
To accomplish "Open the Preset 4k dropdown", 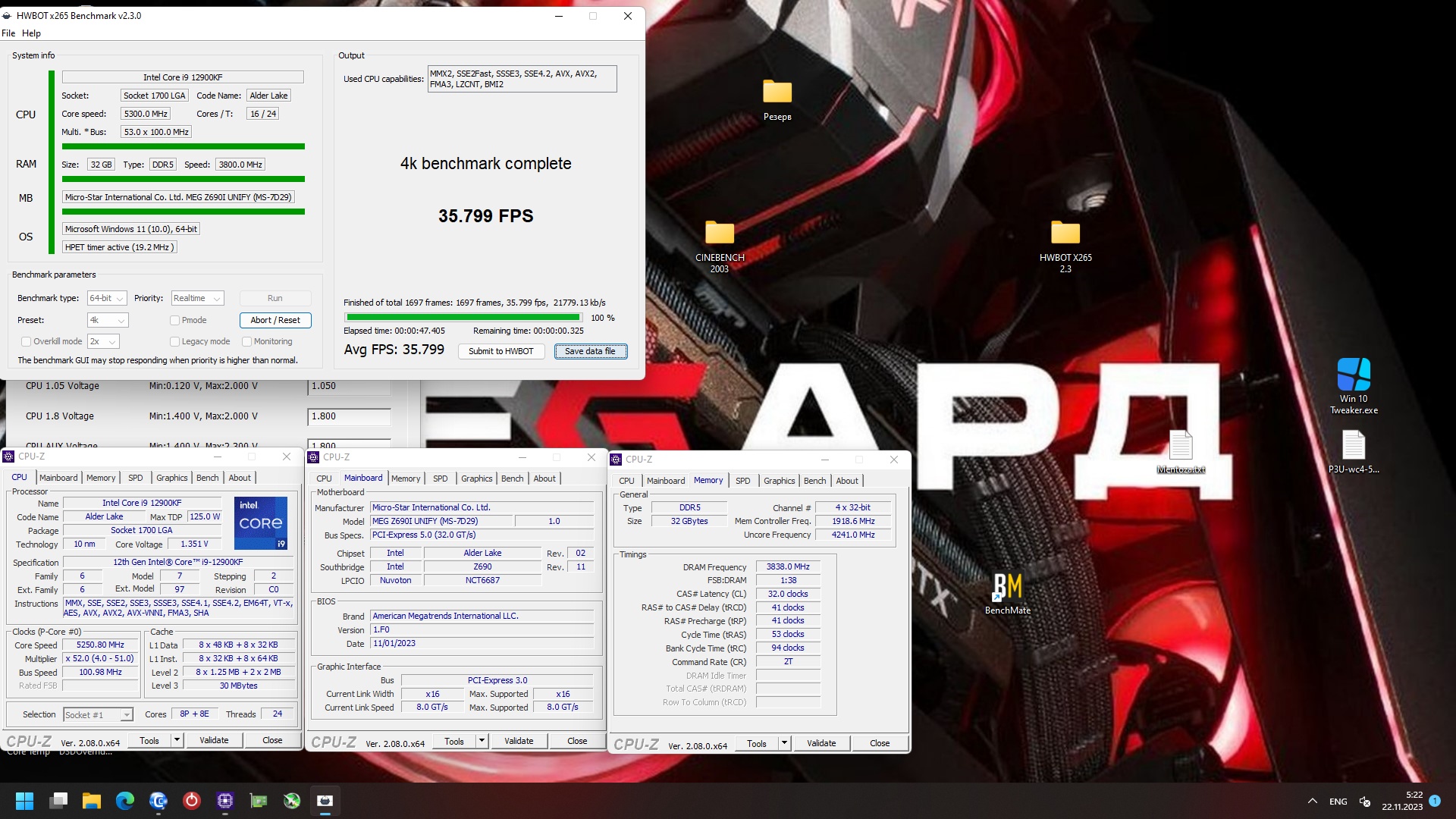I will (107, 321).
